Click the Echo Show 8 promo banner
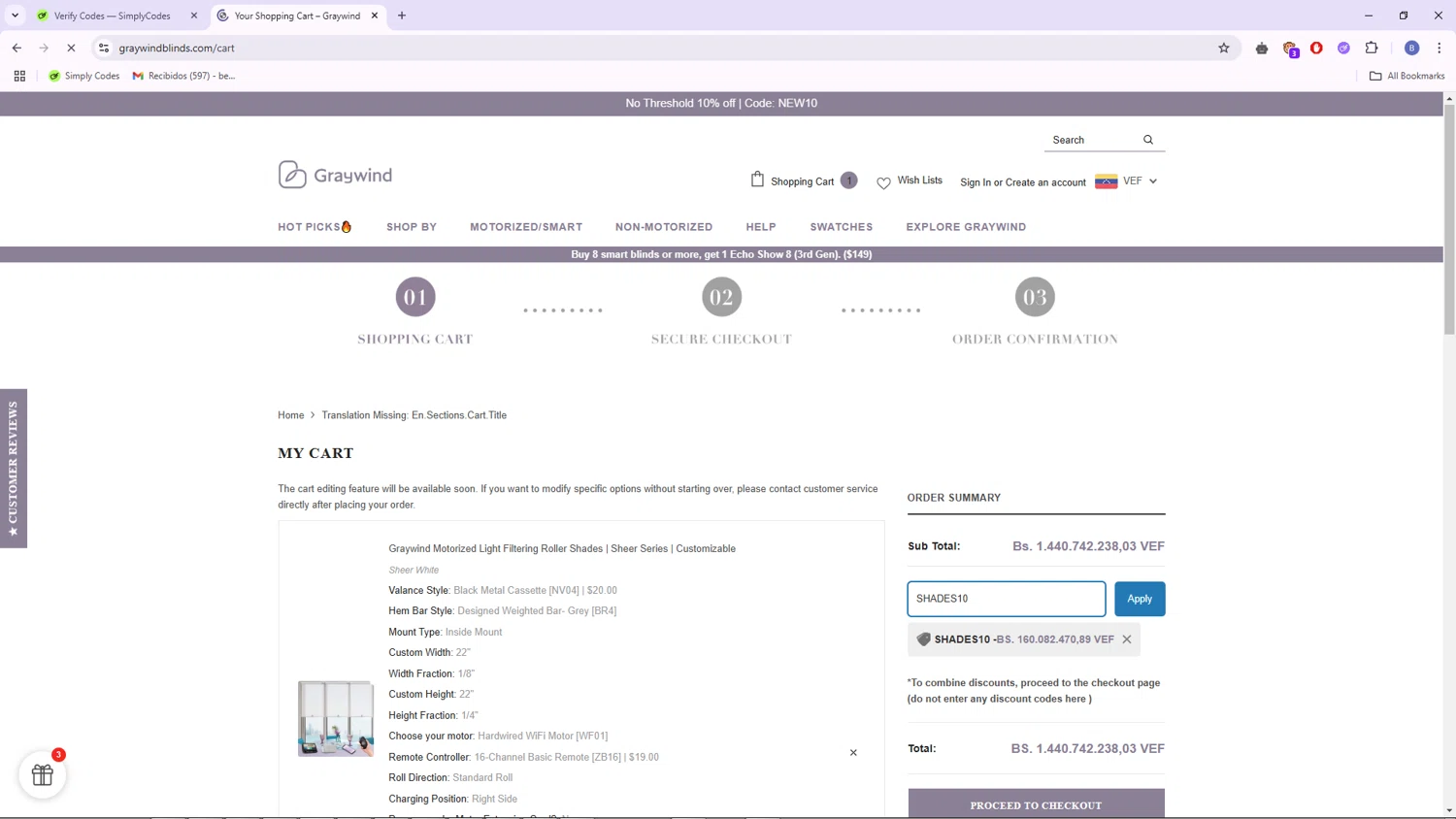Screen dimensions: 1456x819 [721, 254]
